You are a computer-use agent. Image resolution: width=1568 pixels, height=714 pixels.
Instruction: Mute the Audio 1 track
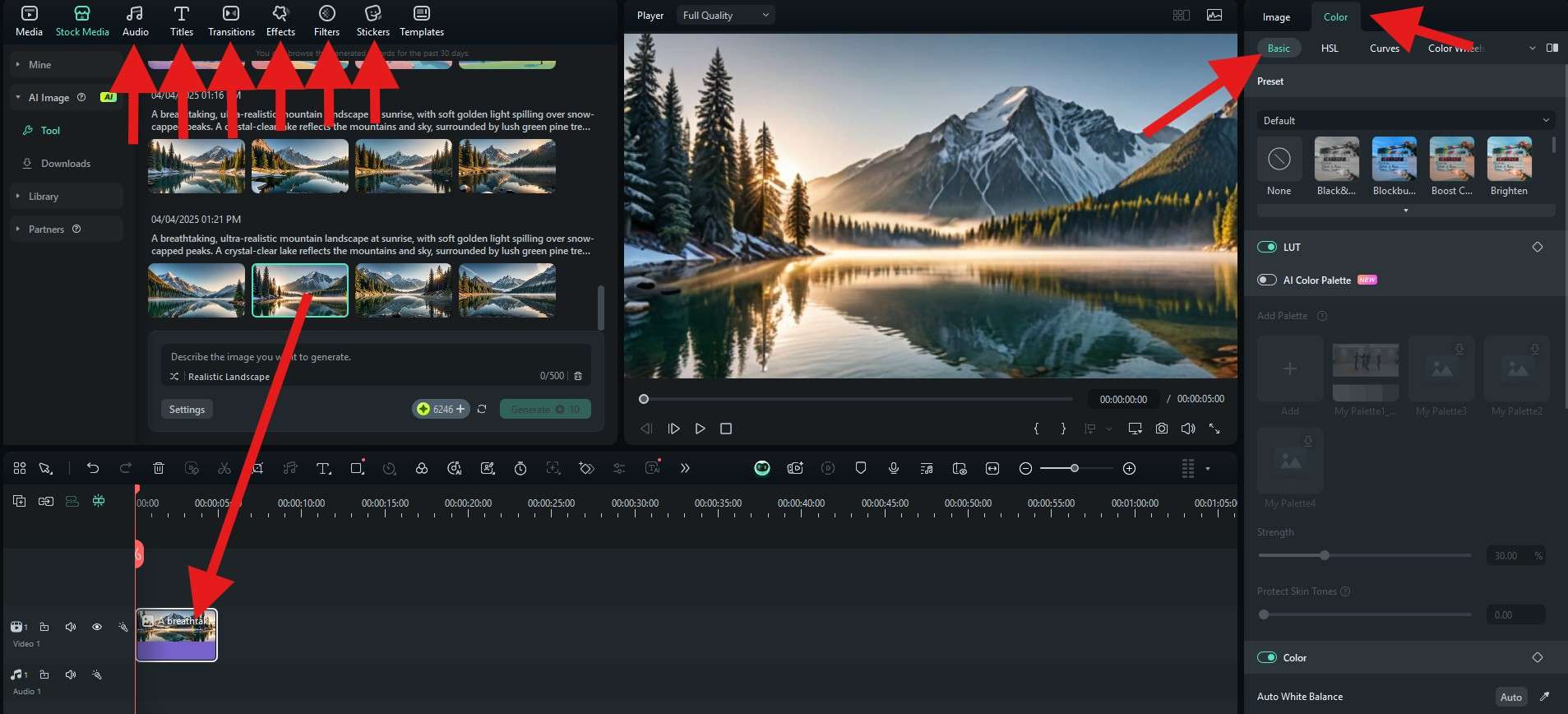point(71,675)
